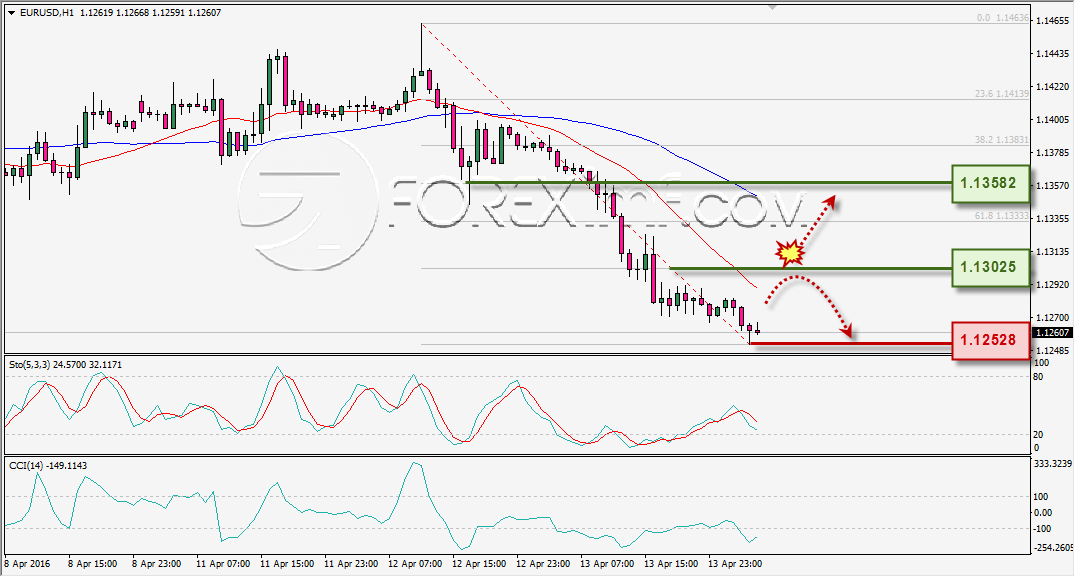The width and height of the screenshot is (1075, 577).
Task: Click the 1.13135 price scale value
Action: pos(1052,251)
